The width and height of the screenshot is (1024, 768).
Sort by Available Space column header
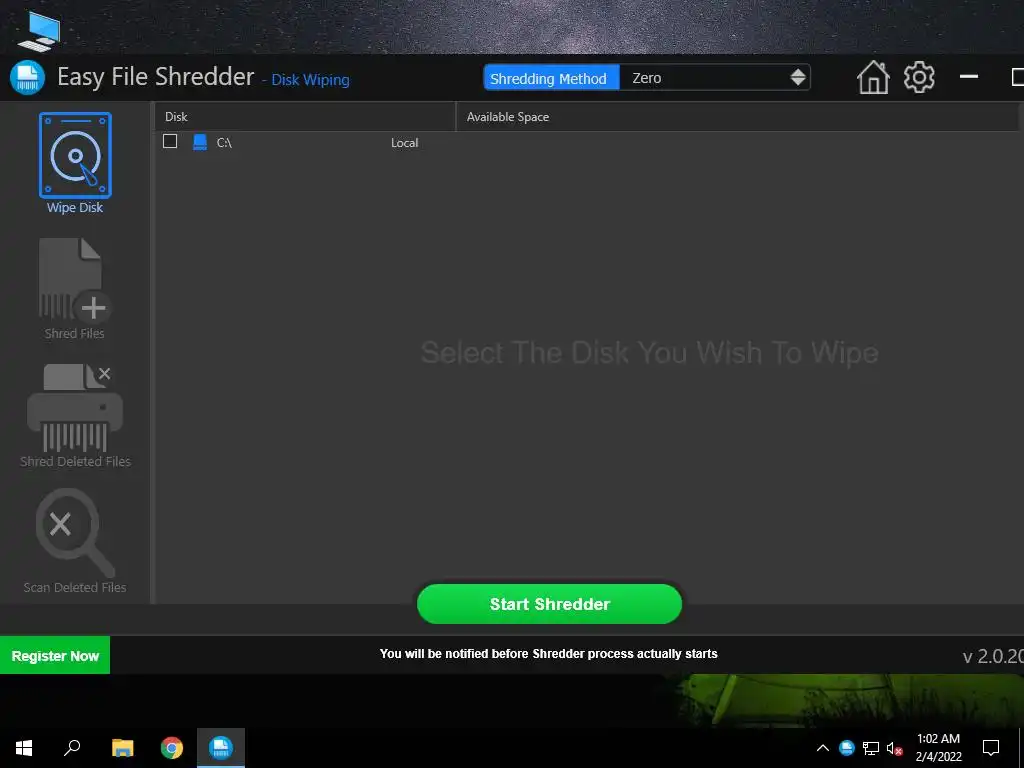736,116
